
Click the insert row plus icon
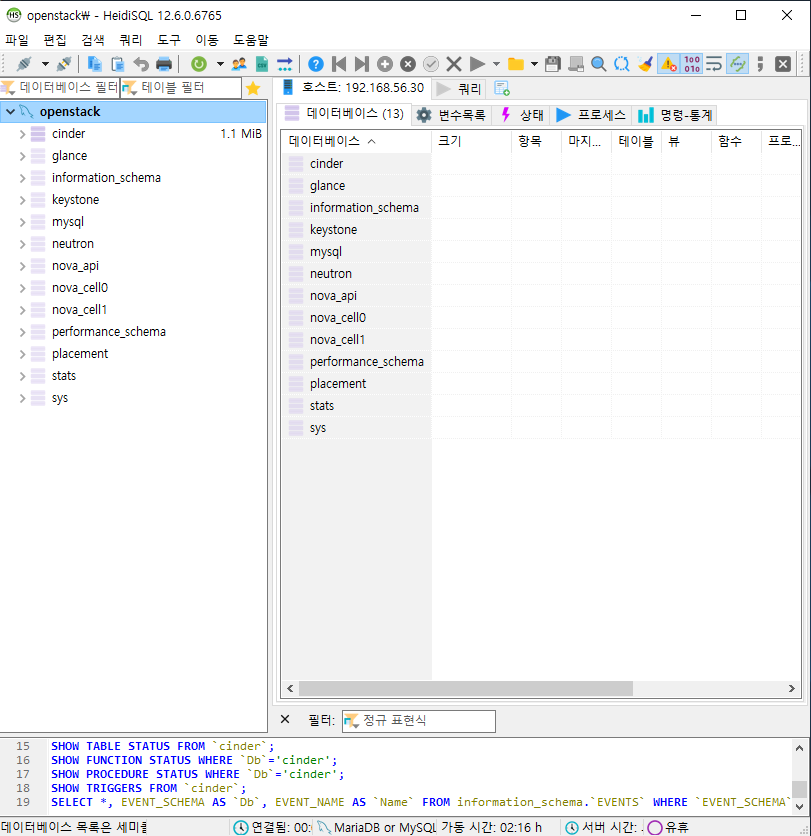(384, 64)
